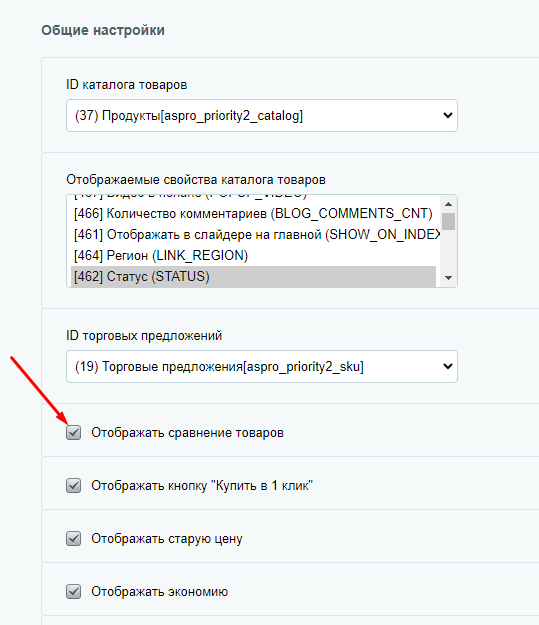Screen dimensions: 539x625
Task: Uncheck "Отображать кнопку Купить в 1 клик" checkbox
Action: pos(73,485)
